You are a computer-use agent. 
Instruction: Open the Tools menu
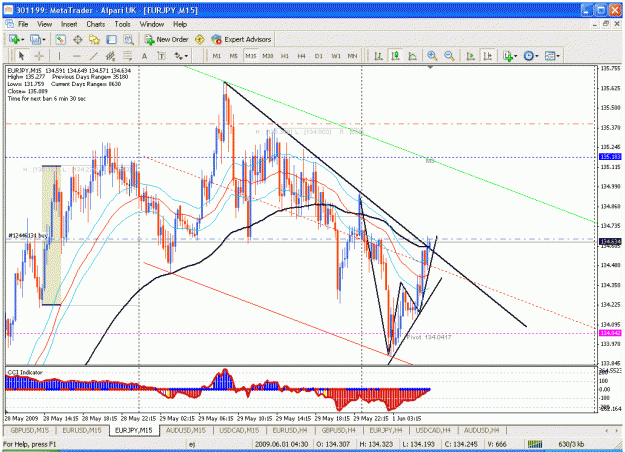122,24
